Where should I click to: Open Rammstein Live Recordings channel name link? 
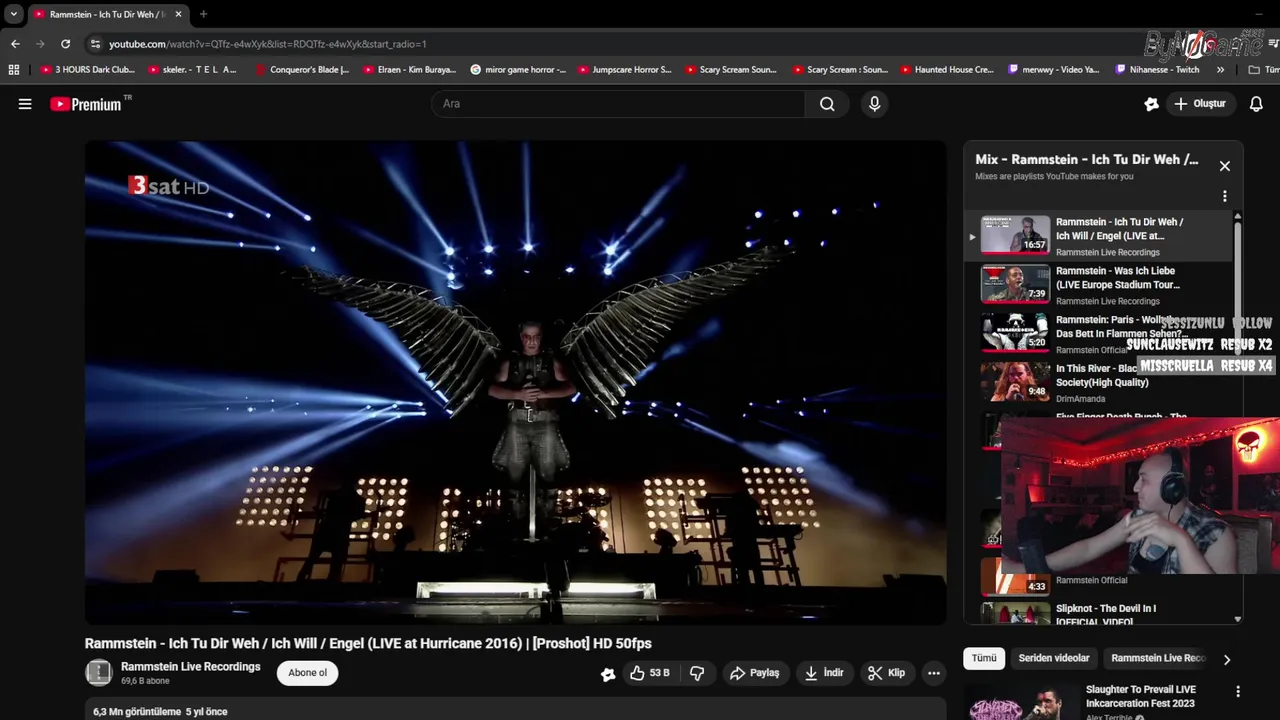[x=190, y=667]
